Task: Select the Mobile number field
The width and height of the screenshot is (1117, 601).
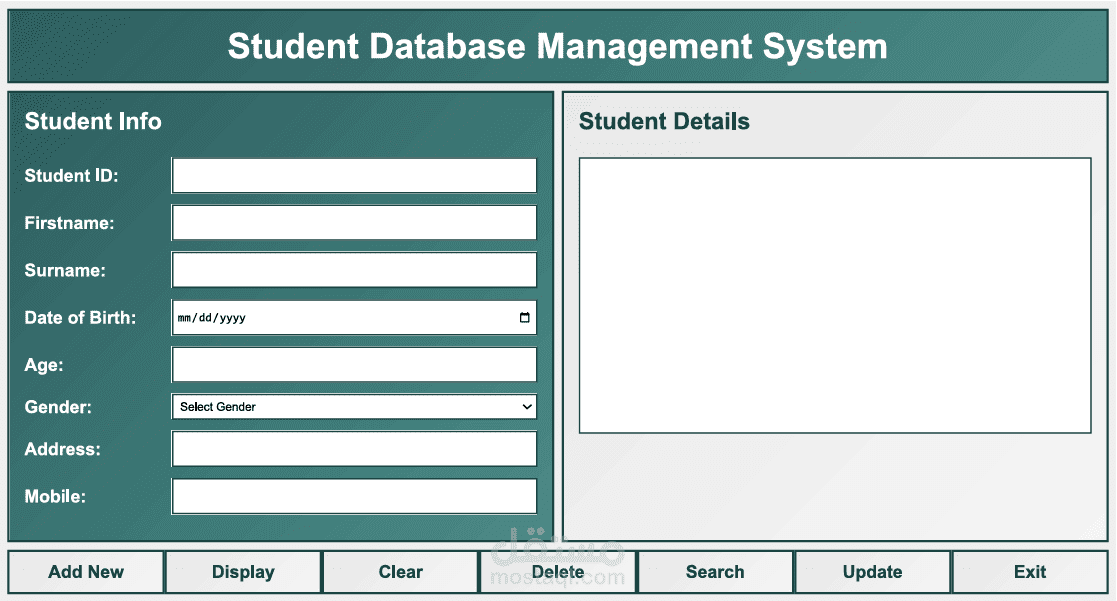Action: [x=354, y=496]
